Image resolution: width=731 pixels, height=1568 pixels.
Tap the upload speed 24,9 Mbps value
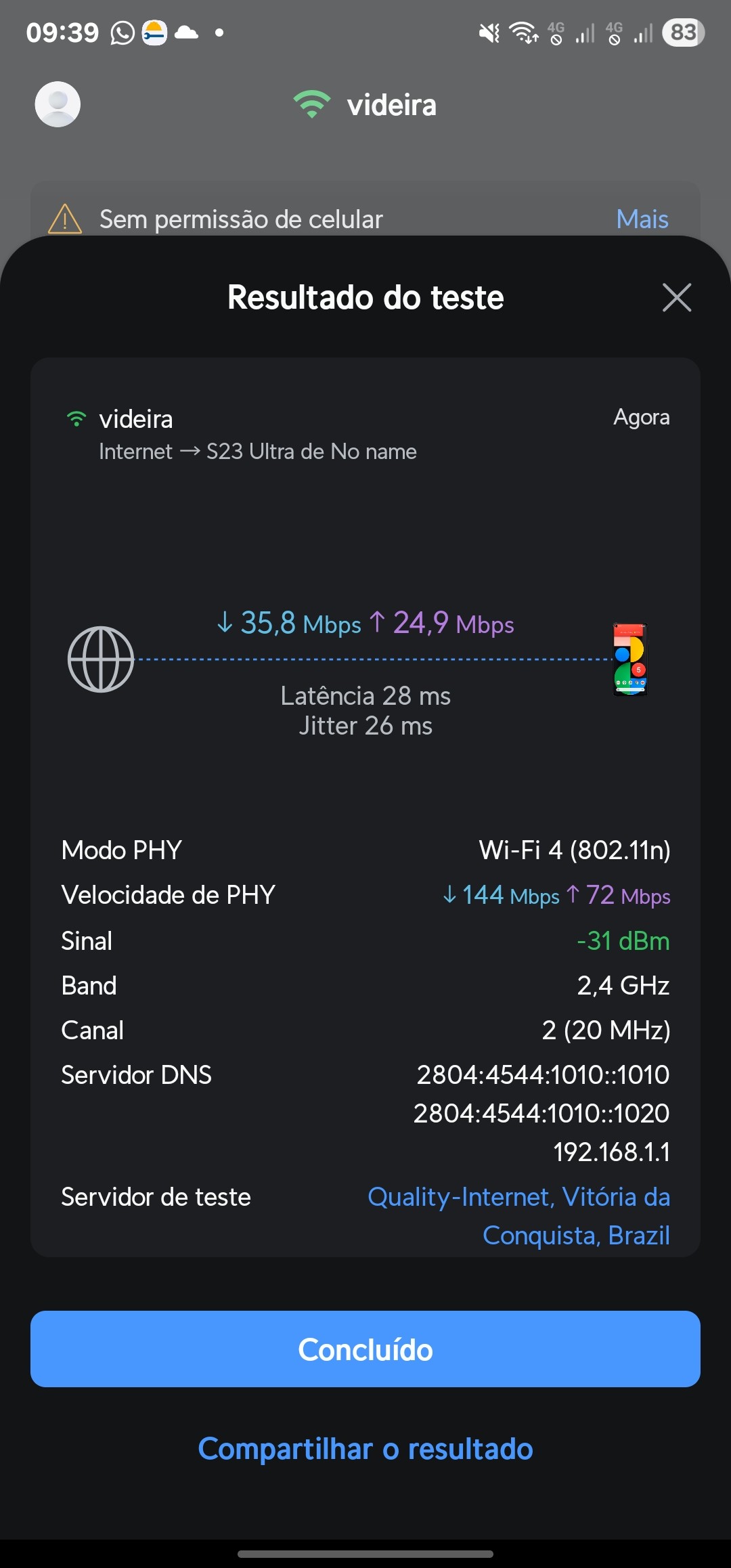(442, 624)
